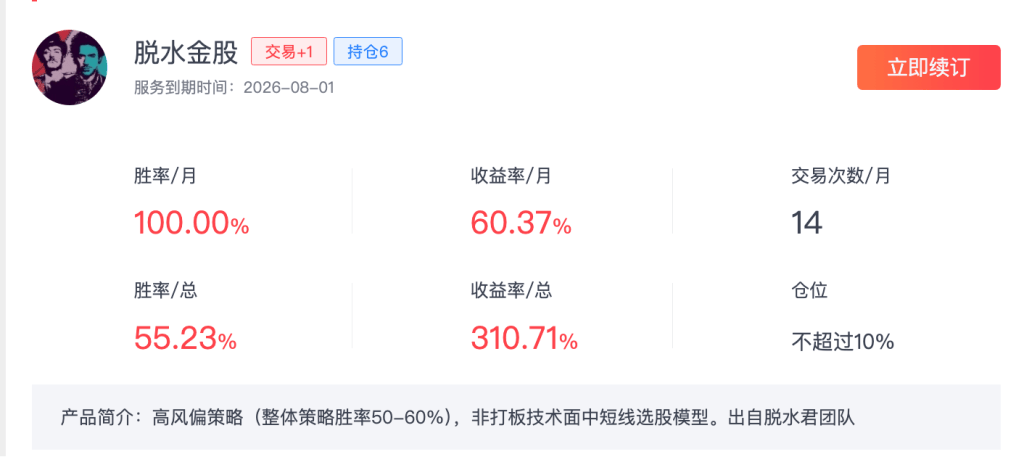Open the red 交易+1 tag
Viewport: 1024px width, 457px height.
pyautogui.click(x=288, y=52)
